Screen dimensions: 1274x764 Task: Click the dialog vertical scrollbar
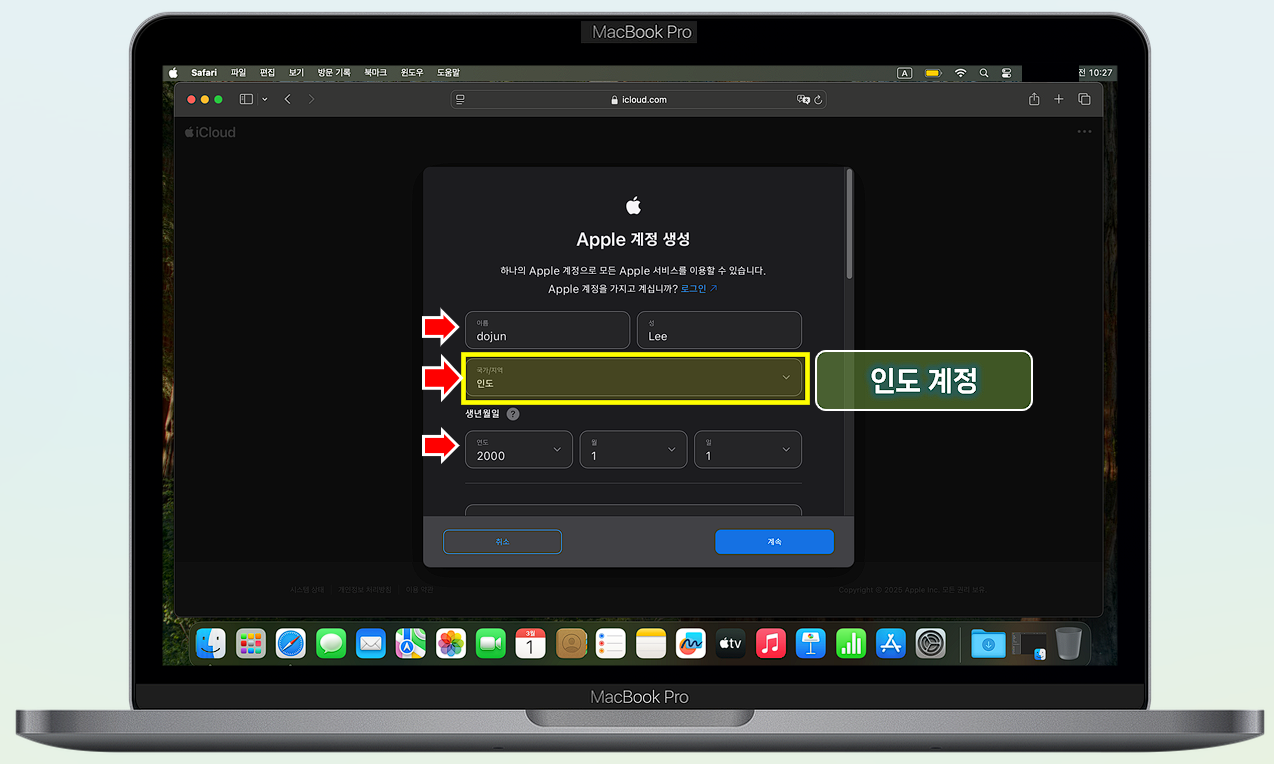(x=849, y=224)
